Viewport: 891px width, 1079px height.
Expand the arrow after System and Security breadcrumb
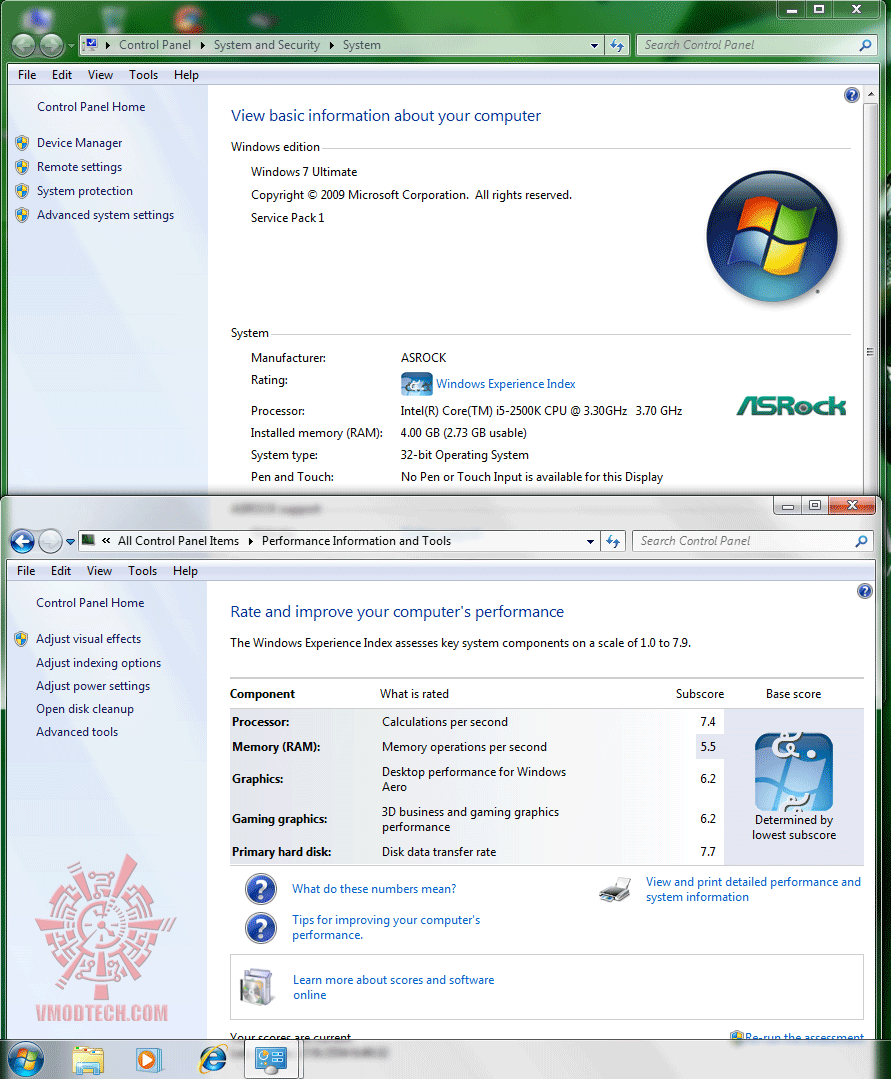point(332,45)
